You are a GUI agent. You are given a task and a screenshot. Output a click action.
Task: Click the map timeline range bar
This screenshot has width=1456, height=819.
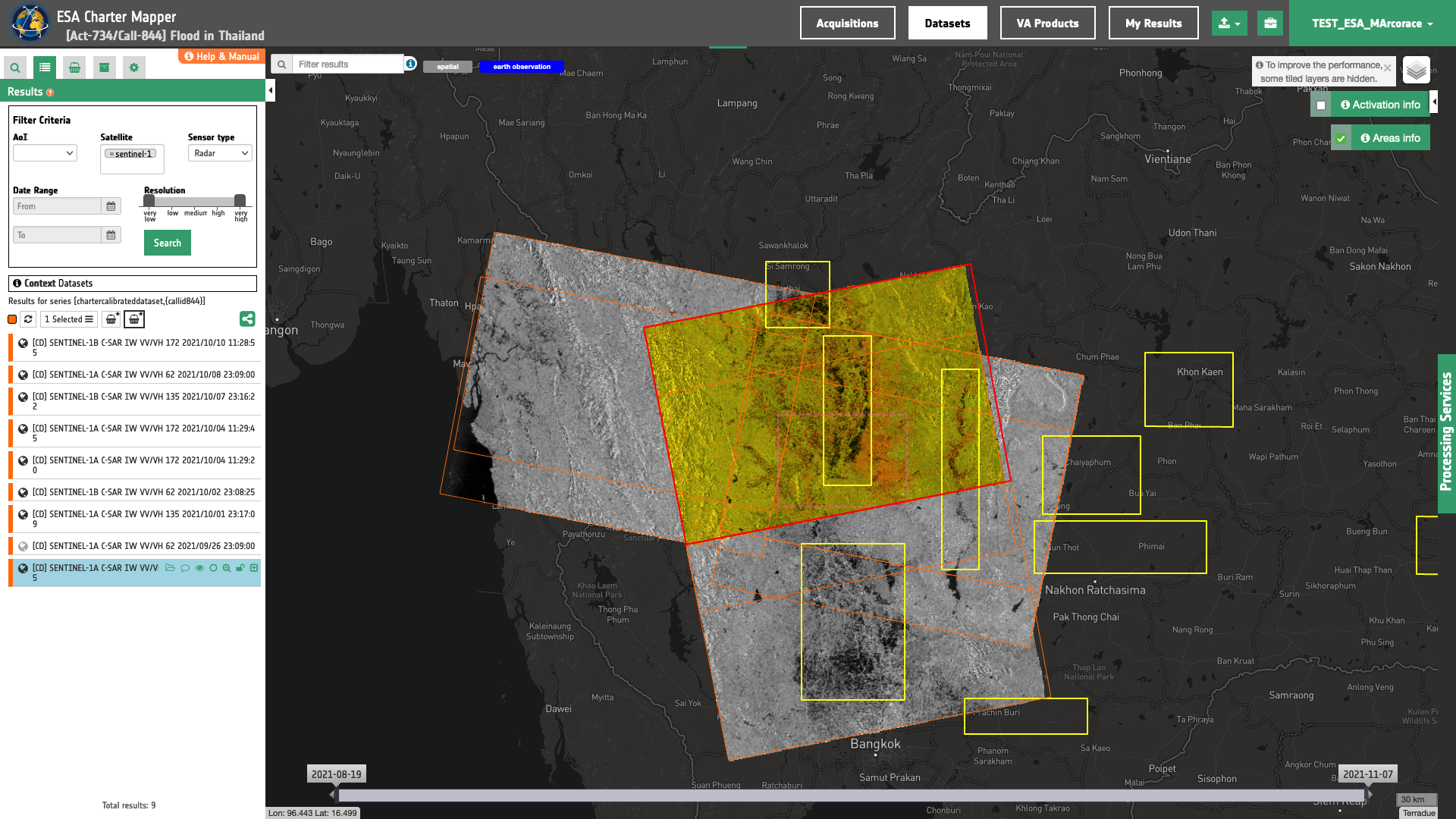(x=851, y=795)
